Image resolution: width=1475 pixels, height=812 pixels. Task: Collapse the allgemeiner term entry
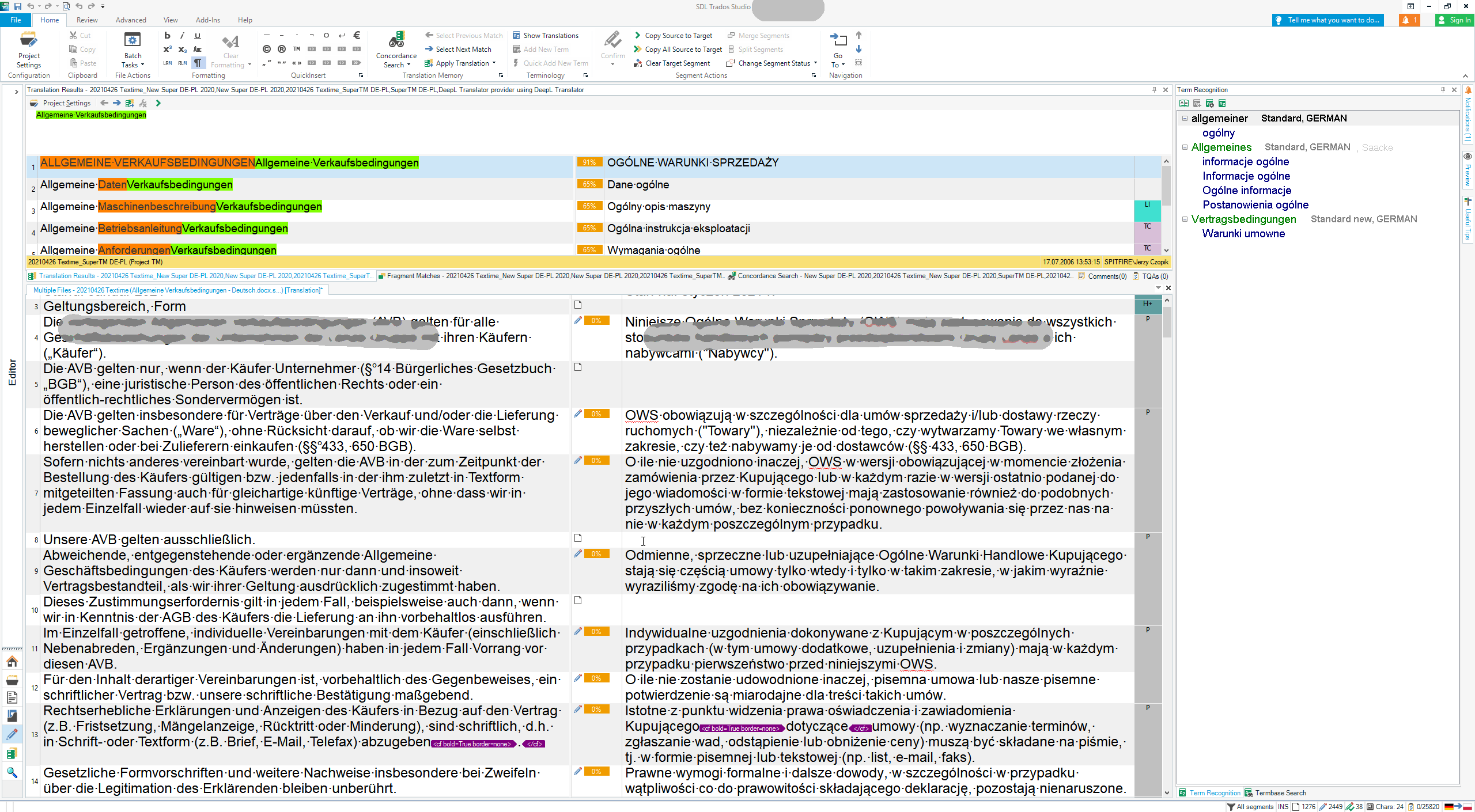1185,118
